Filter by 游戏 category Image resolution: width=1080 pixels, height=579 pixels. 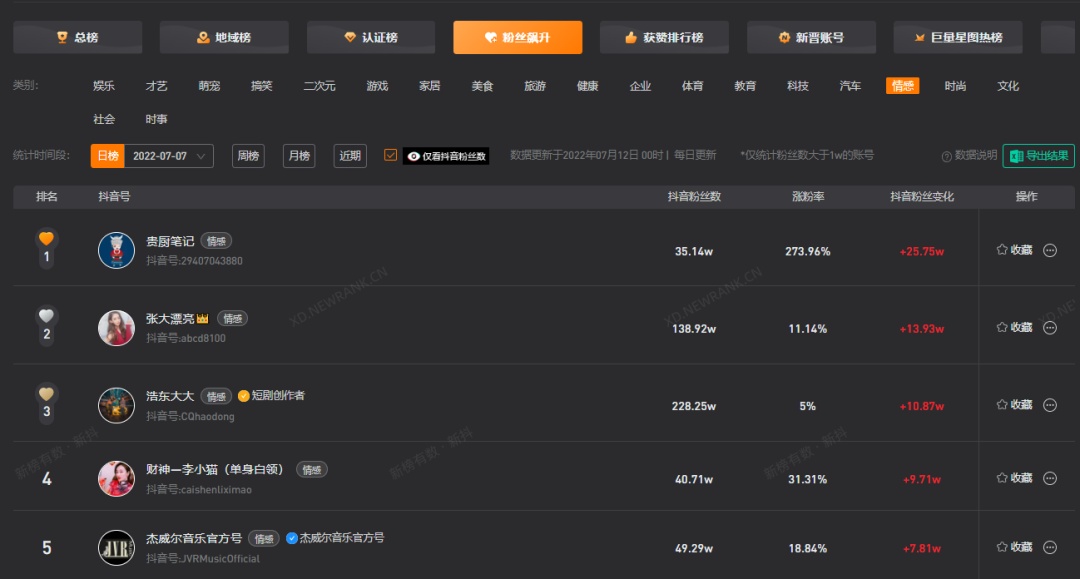pyautogui.click(x=377, y=86)
